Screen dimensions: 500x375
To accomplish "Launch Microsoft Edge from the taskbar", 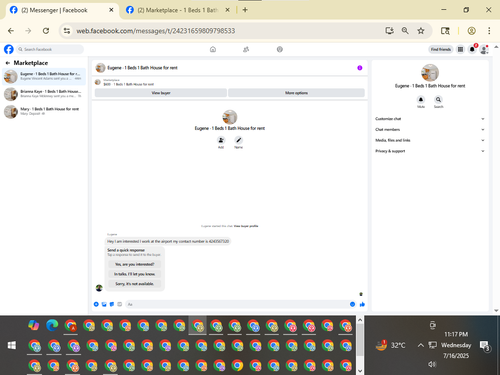I will (52, 325).
